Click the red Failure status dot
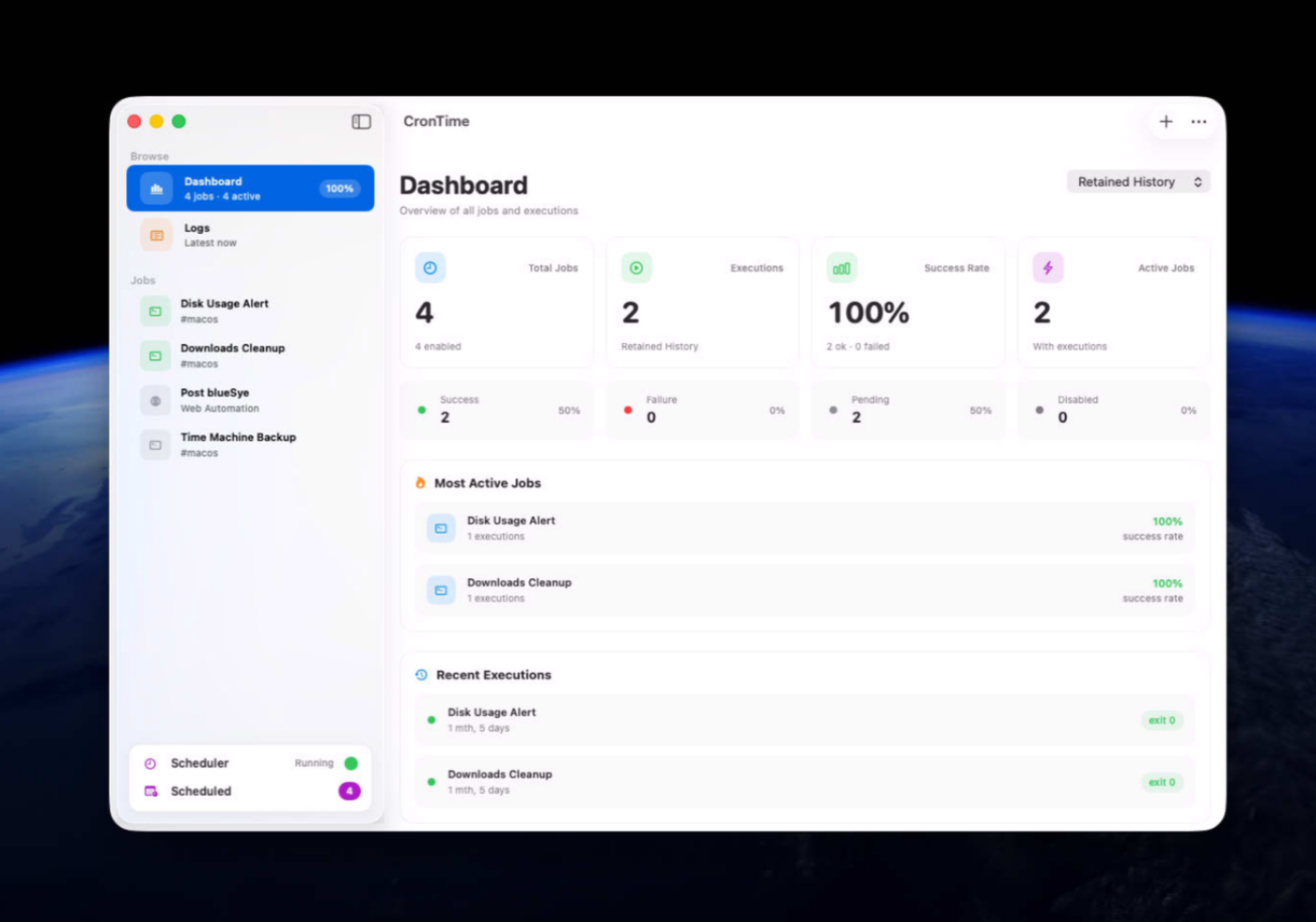1316x922 pixels. pyautogui.click(x=628, y=410)
